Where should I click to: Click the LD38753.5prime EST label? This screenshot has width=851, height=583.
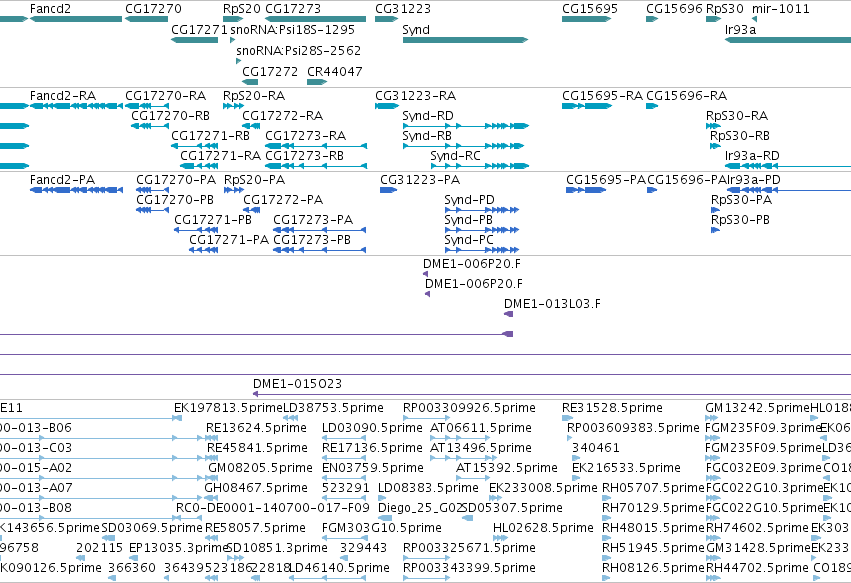point(333,408)
